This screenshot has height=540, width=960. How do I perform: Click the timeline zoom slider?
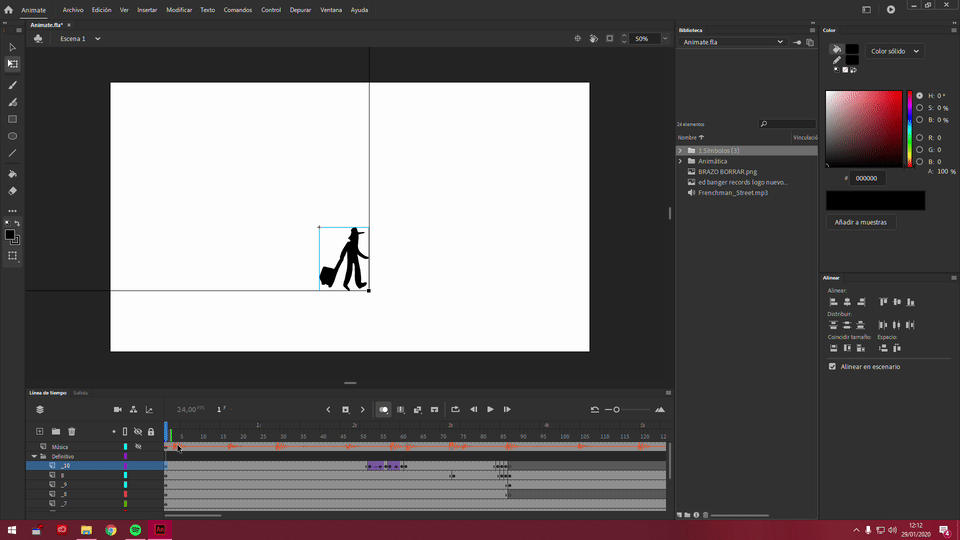(x=628, y=410)
